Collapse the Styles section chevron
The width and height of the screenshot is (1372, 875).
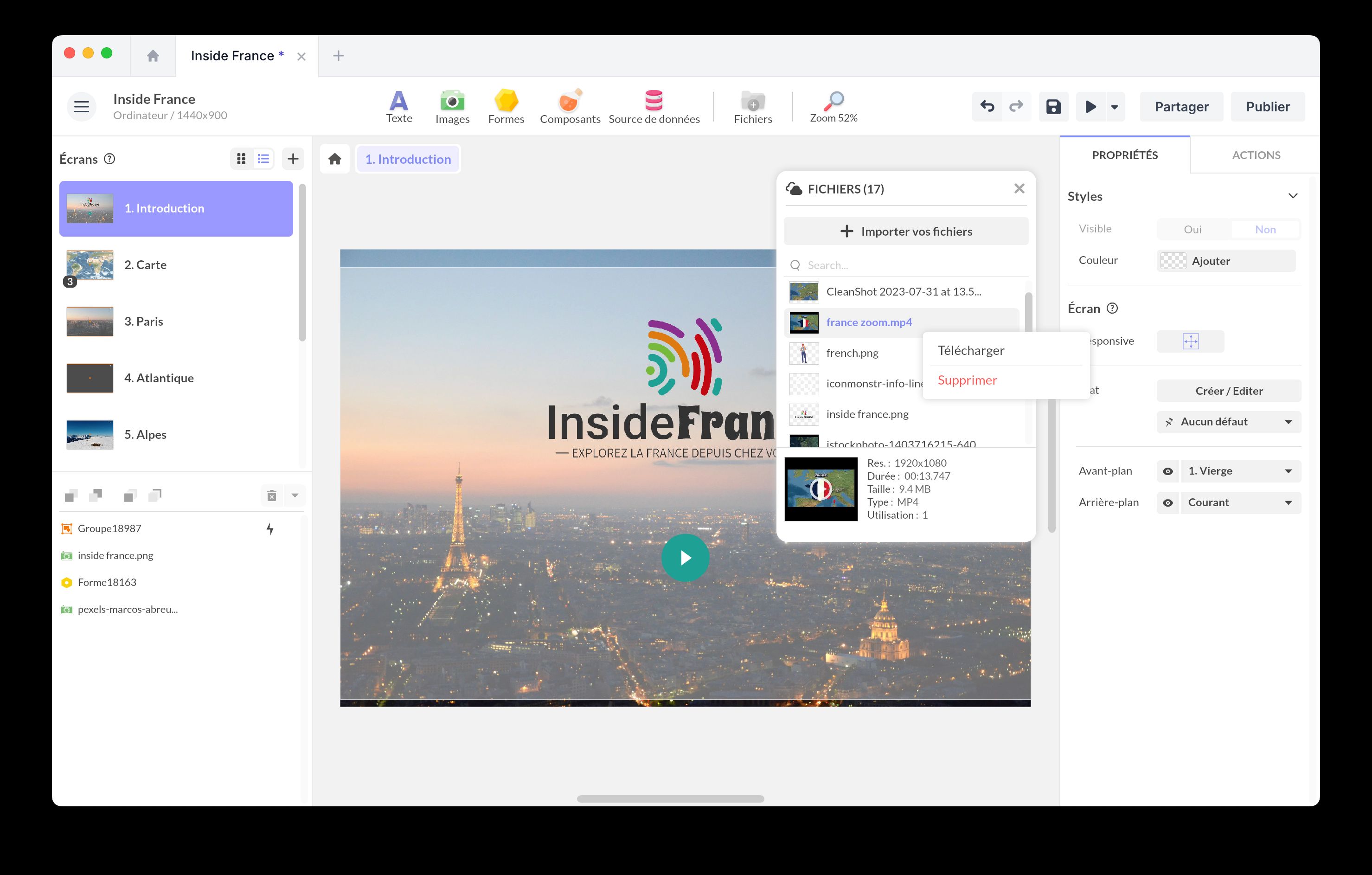[1293, 195]
